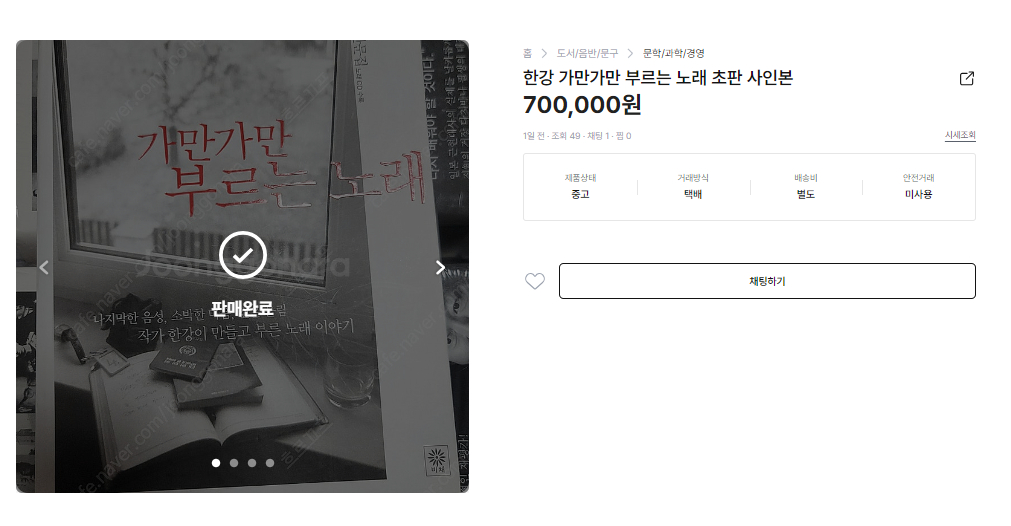The width and height of the screenshot is (1011, 526).
Task: Select the second carousel dot indicator
Action: (234, 463)
